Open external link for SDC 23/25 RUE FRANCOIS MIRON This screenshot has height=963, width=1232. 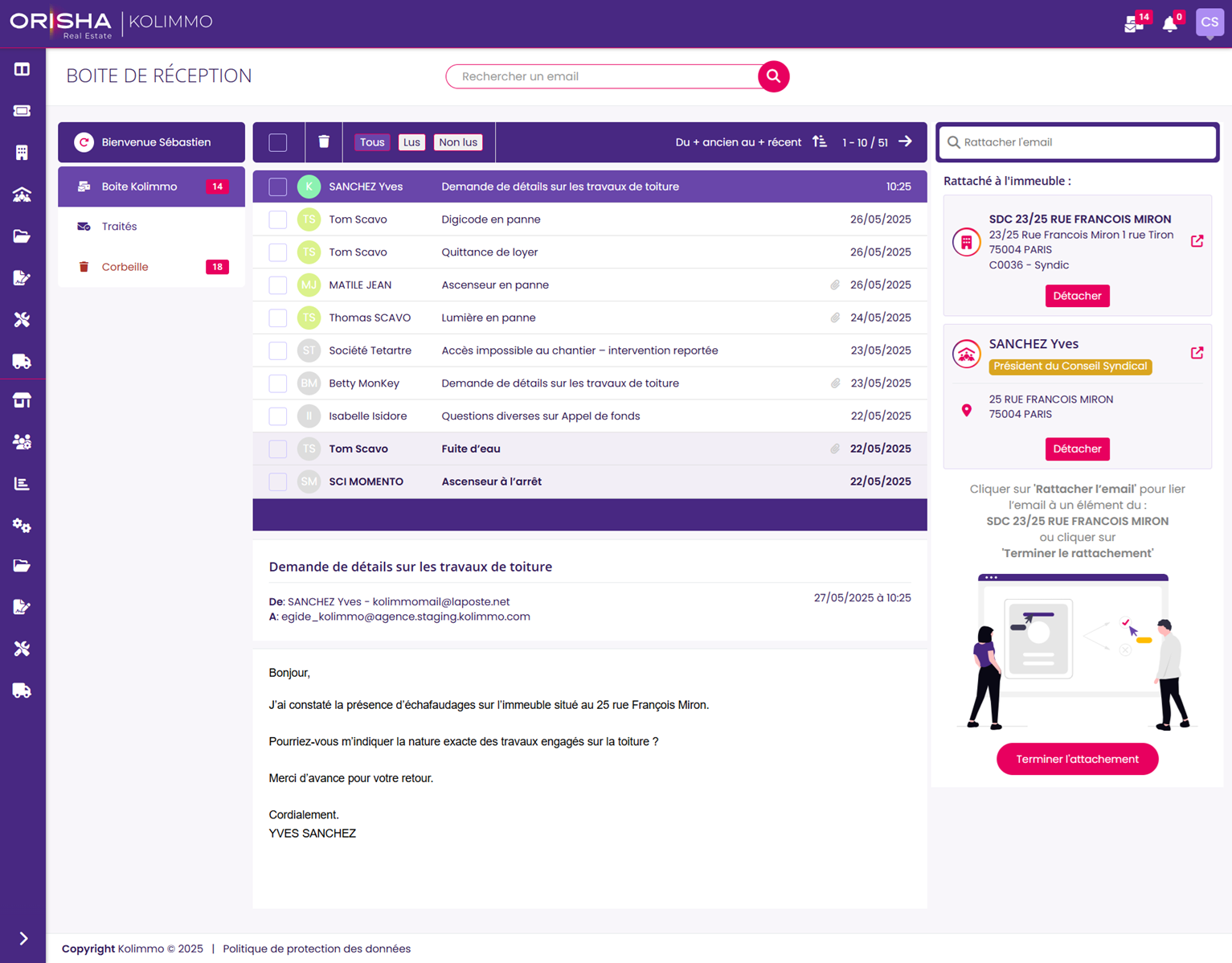tap(1197, 241)
